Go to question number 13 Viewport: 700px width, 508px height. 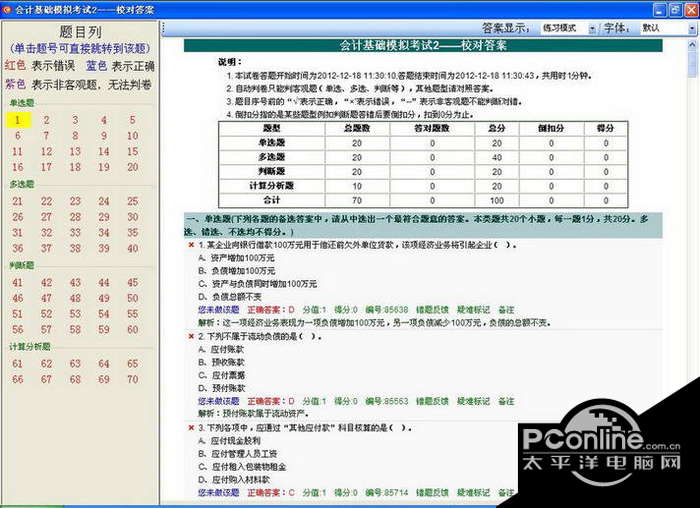pyautogui.click(x=75, y=151)
